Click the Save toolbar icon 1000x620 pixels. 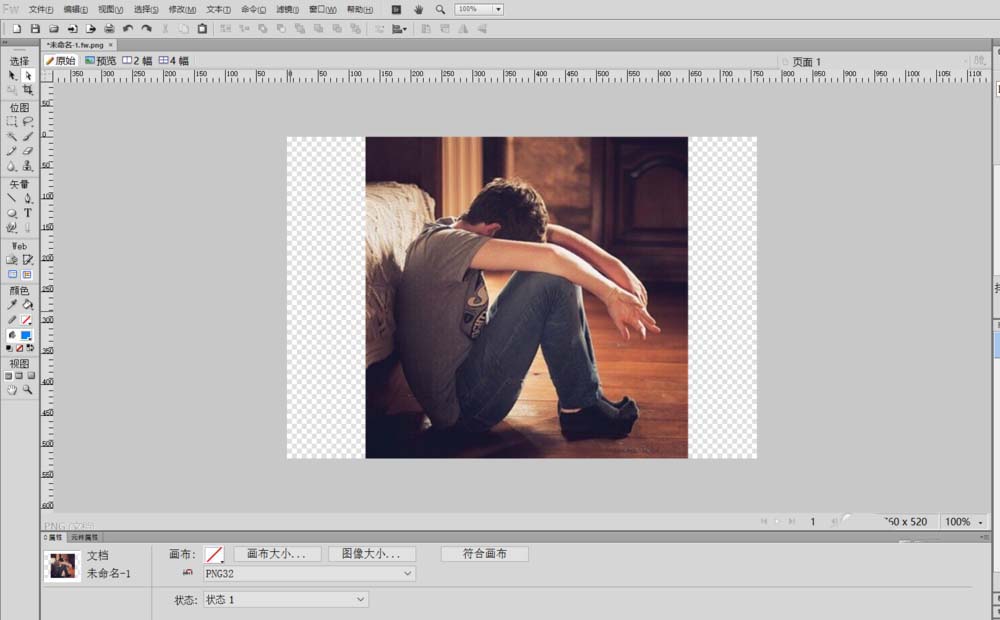[35, 29]
